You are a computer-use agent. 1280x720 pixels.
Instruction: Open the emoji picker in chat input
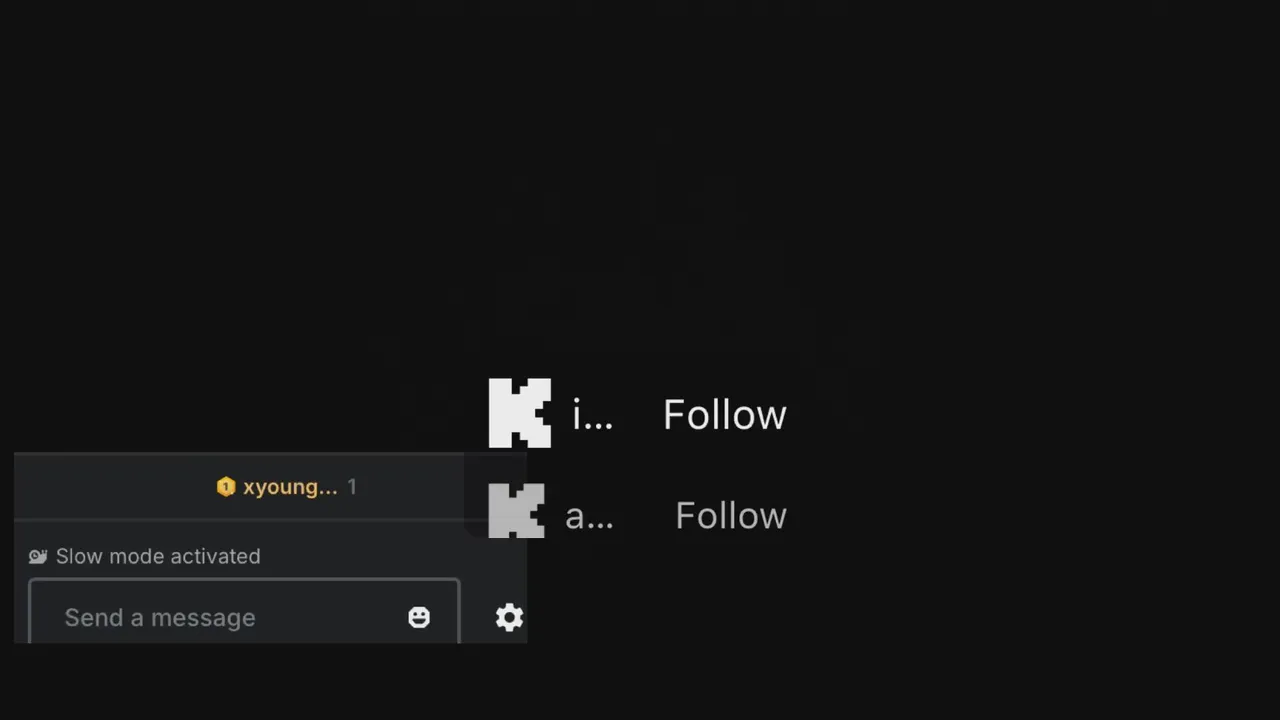point(419,617)
